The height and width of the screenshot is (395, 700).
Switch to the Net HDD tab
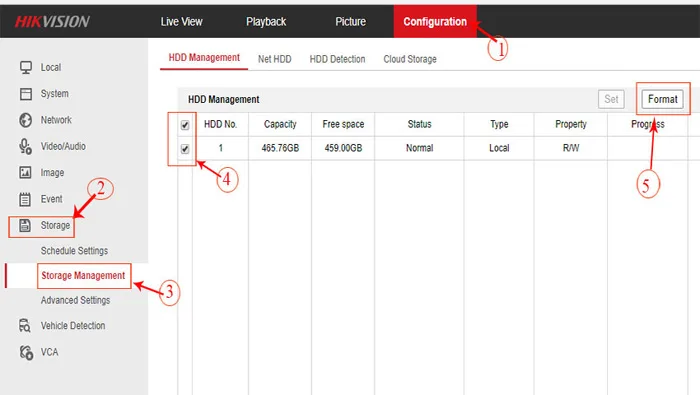click(275, 59)
